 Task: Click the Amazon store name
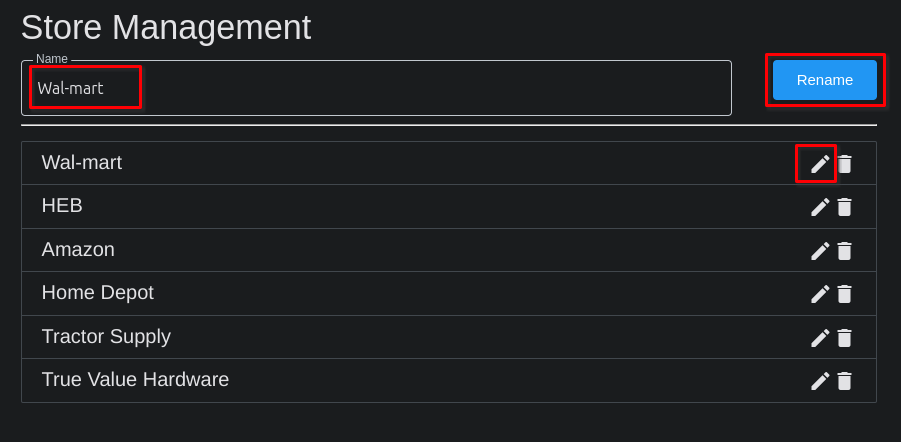78,250
